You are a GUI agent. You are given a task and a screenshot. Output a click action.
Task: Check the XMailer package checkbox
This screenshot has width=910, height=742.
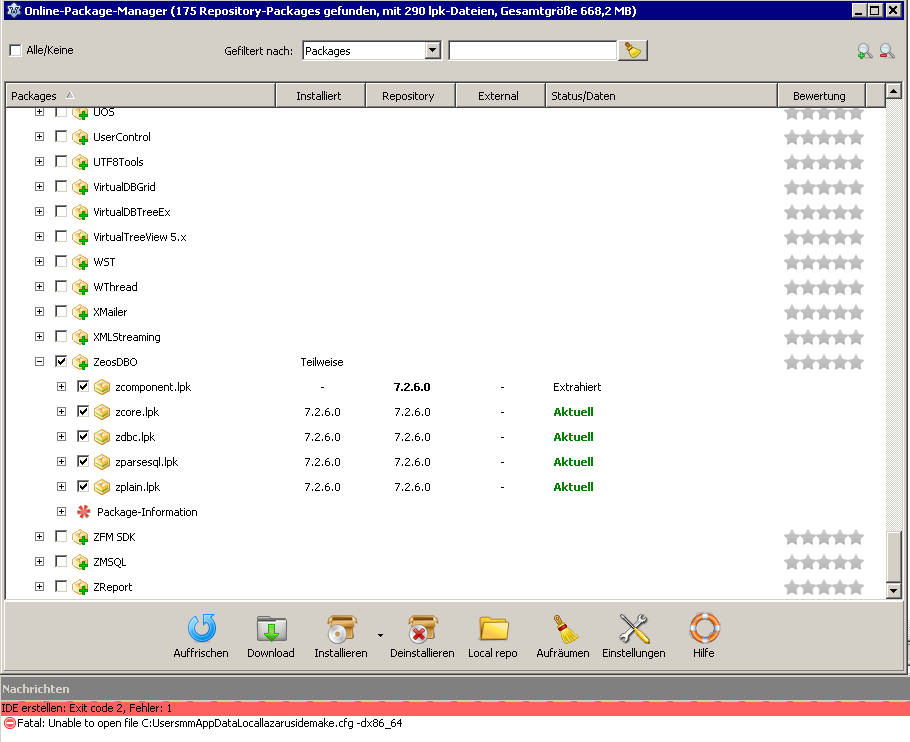pos(61,312)
